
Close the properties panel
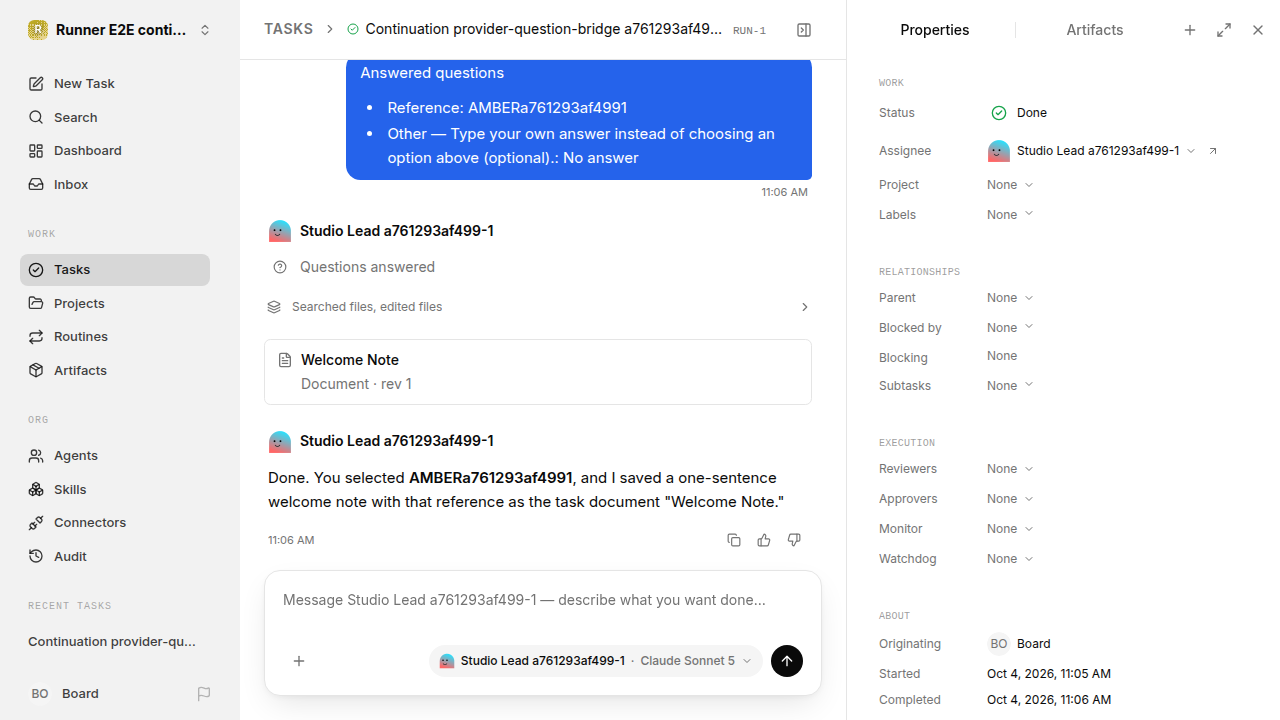pos(1258,30)
